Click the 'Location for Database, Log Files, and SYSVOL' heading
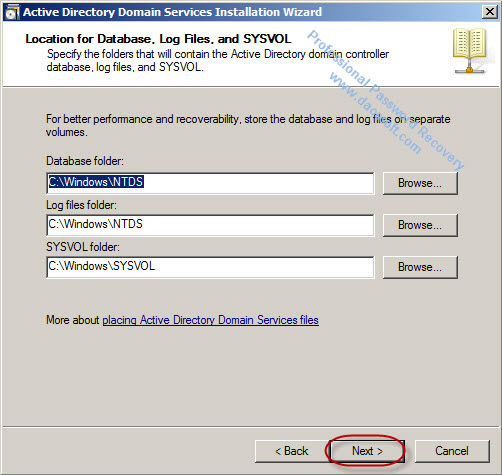The height and width of the screenshot is (475, 502). coord(158,39)
